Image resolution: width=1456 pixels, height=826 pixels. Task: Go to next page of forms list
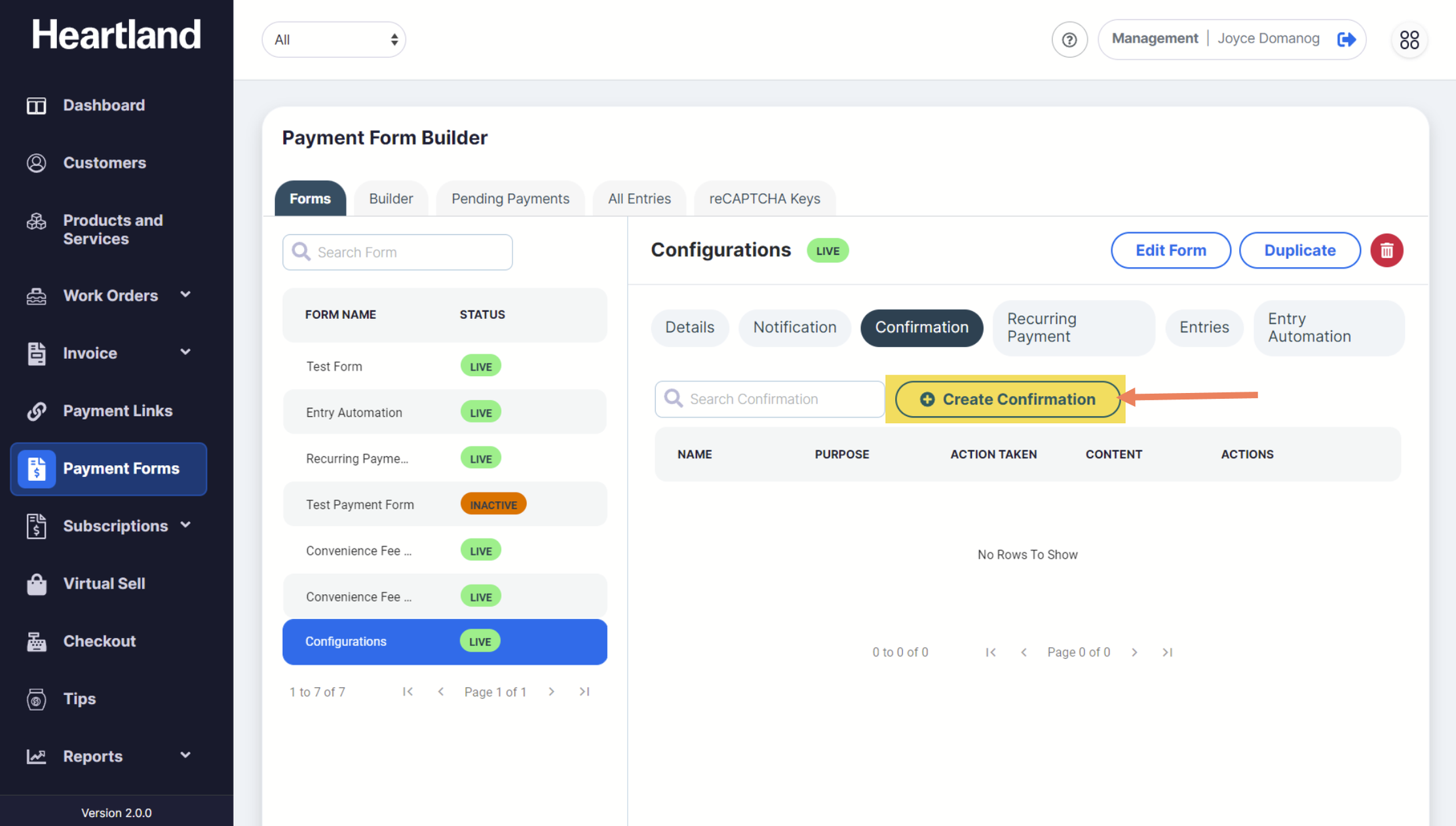click(551, 692)
